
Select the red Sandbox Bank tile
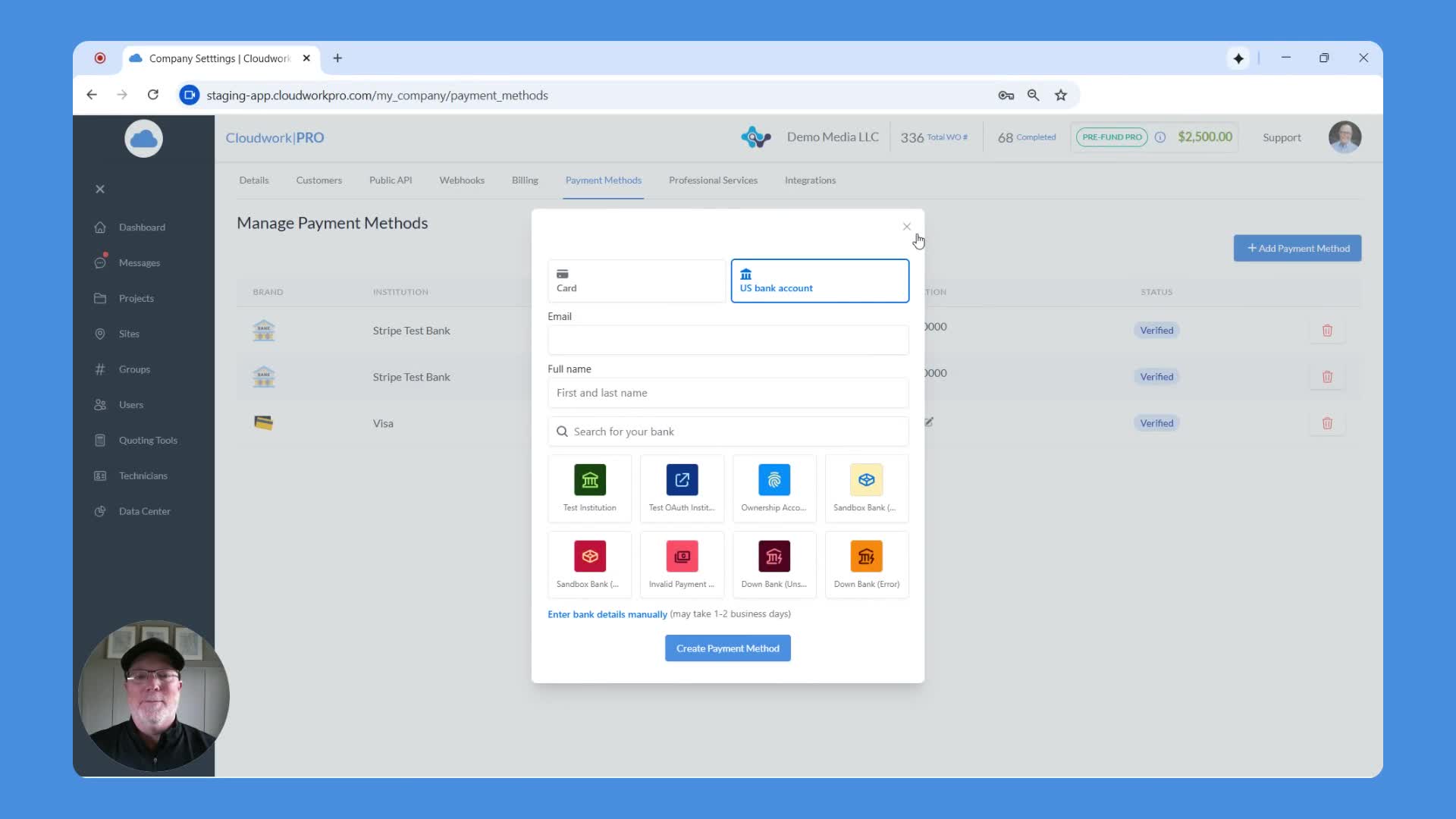[590, 565]
